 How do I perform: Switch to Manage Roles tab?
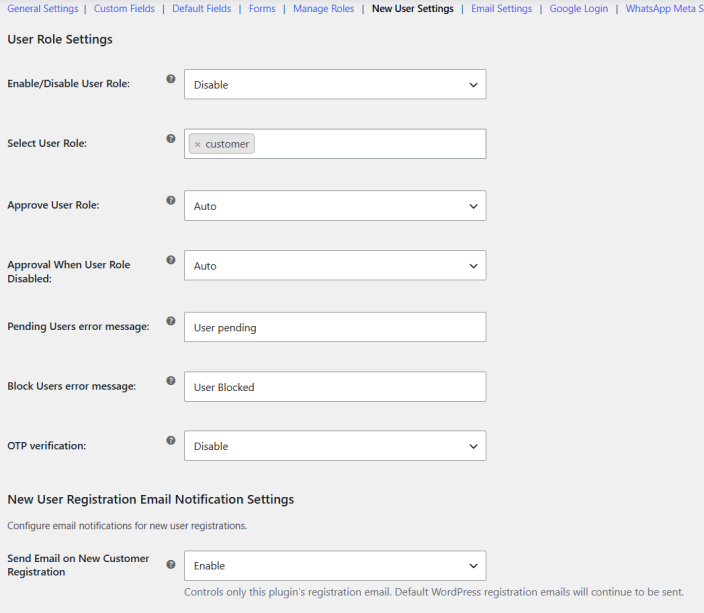pos(323,9)
